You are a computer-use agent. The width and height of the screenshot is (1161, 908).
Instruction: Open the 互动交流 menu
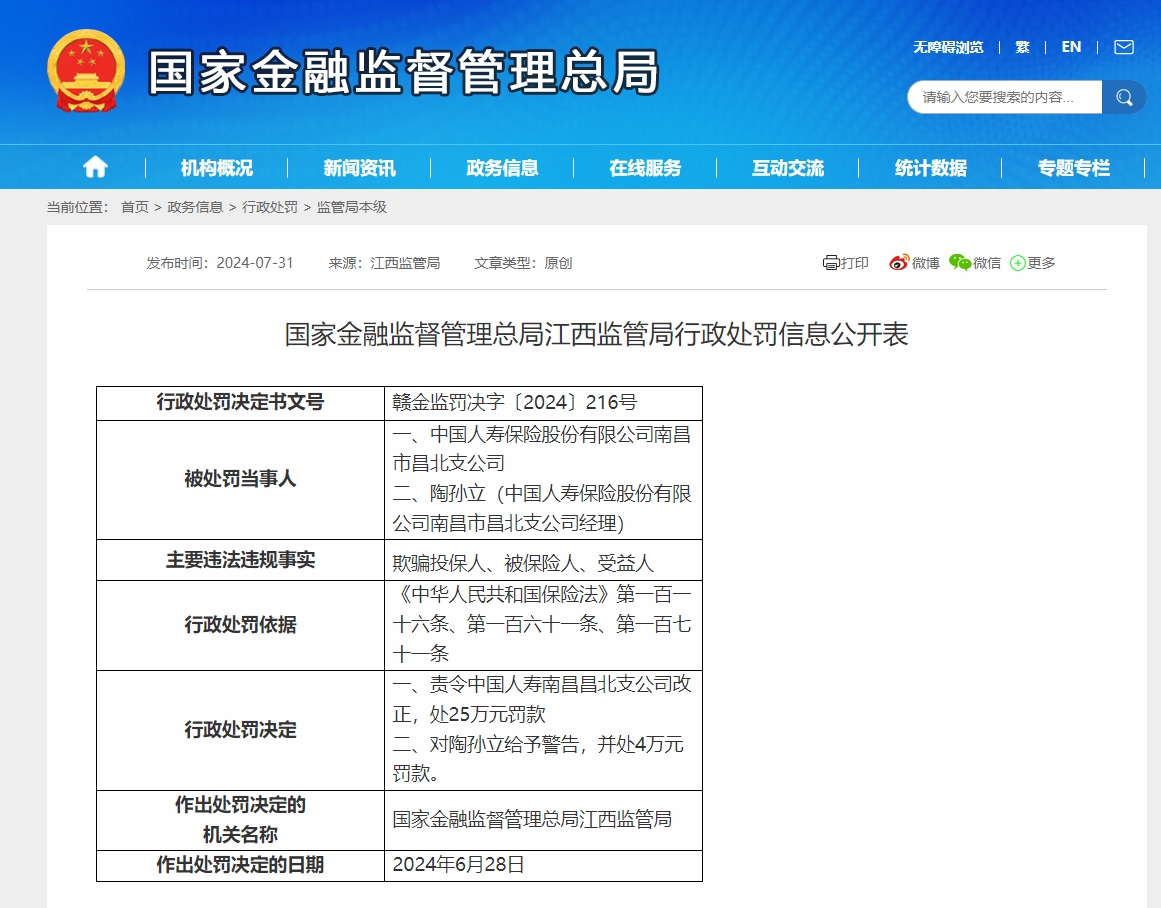tap(788, 168)
